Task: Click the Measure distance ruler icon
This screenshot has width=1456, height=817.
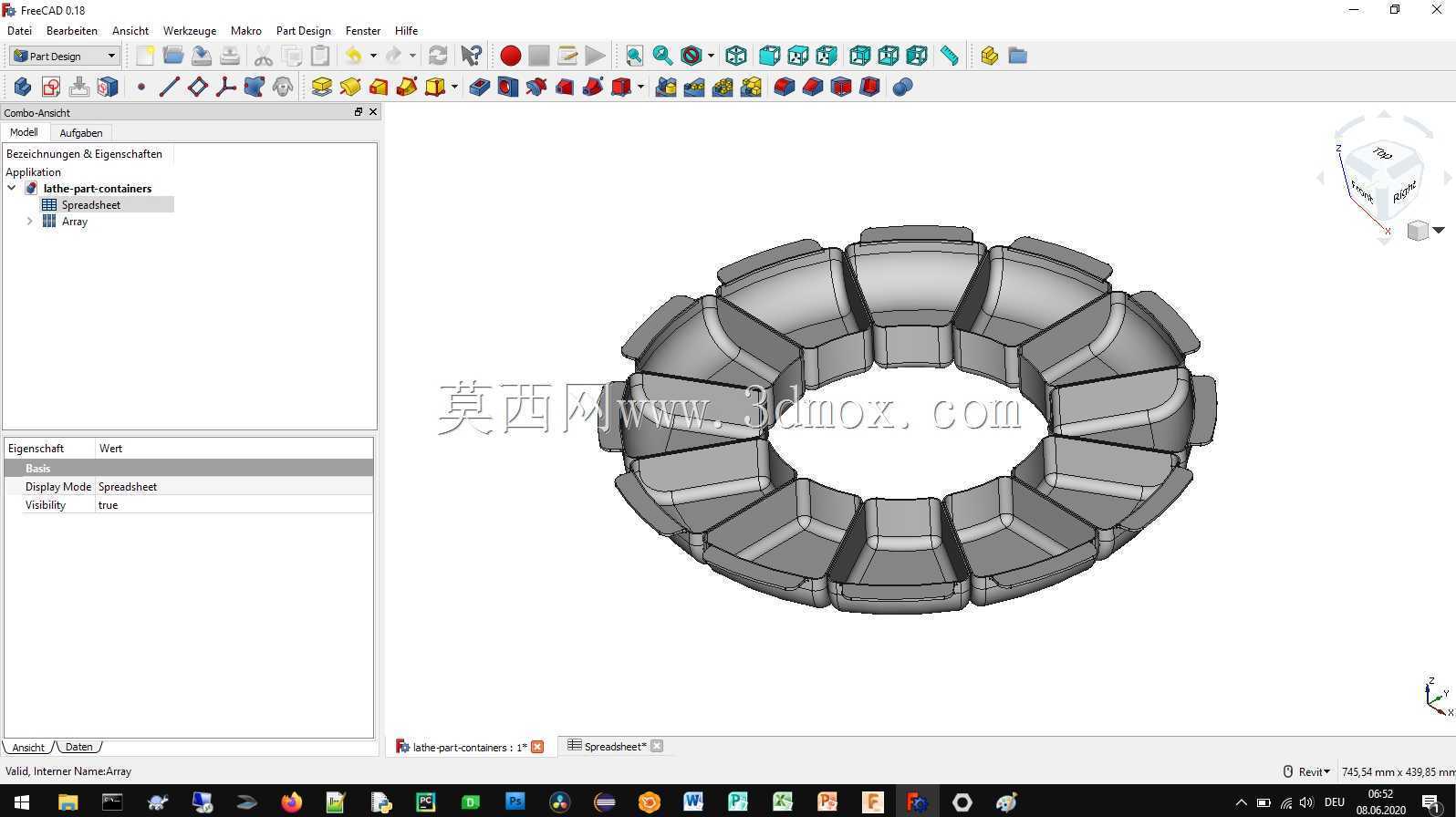Action: [950, 56]
